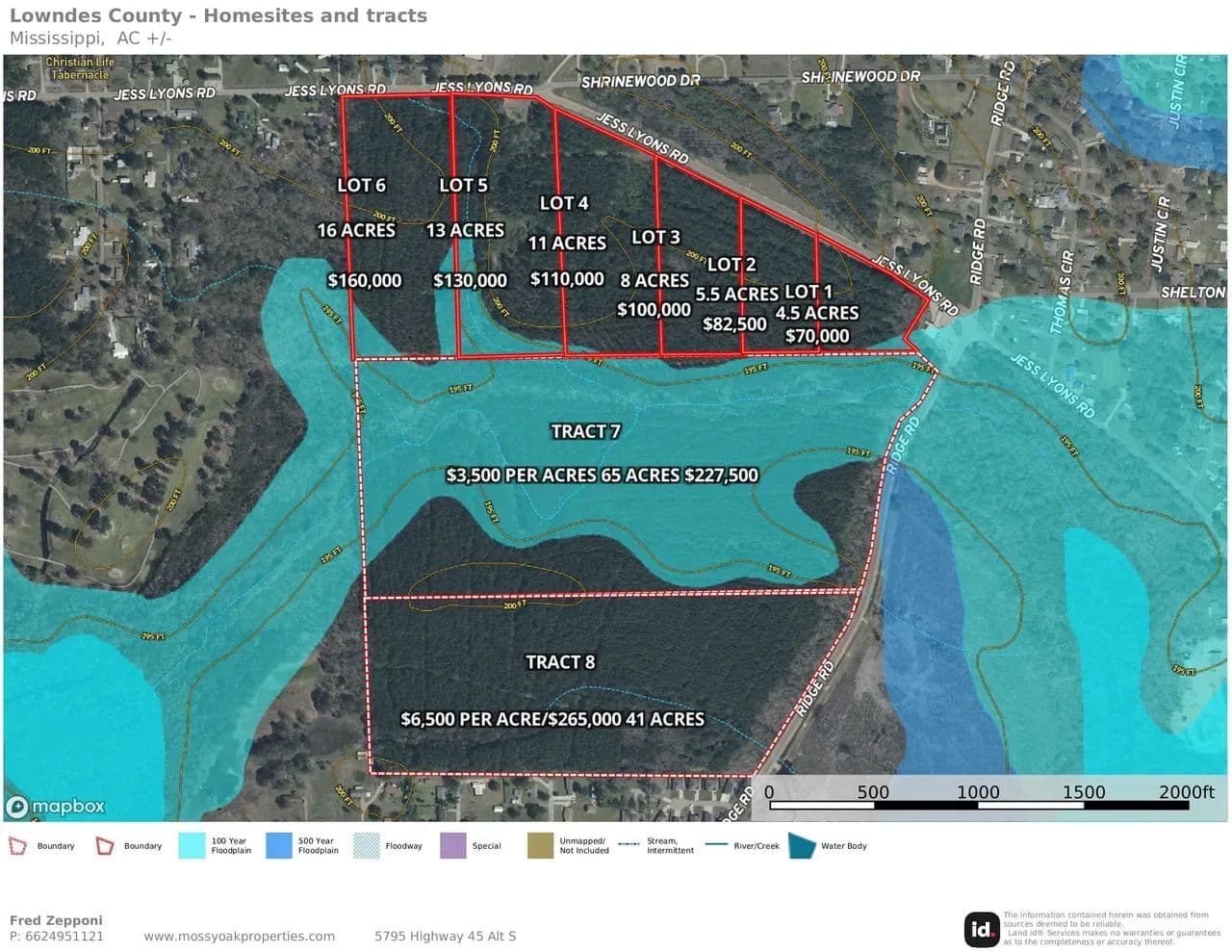Click the 100 Year Floodplain color swatch
Viewport: 1232px width, 952px height.
(x=192, y=846)
